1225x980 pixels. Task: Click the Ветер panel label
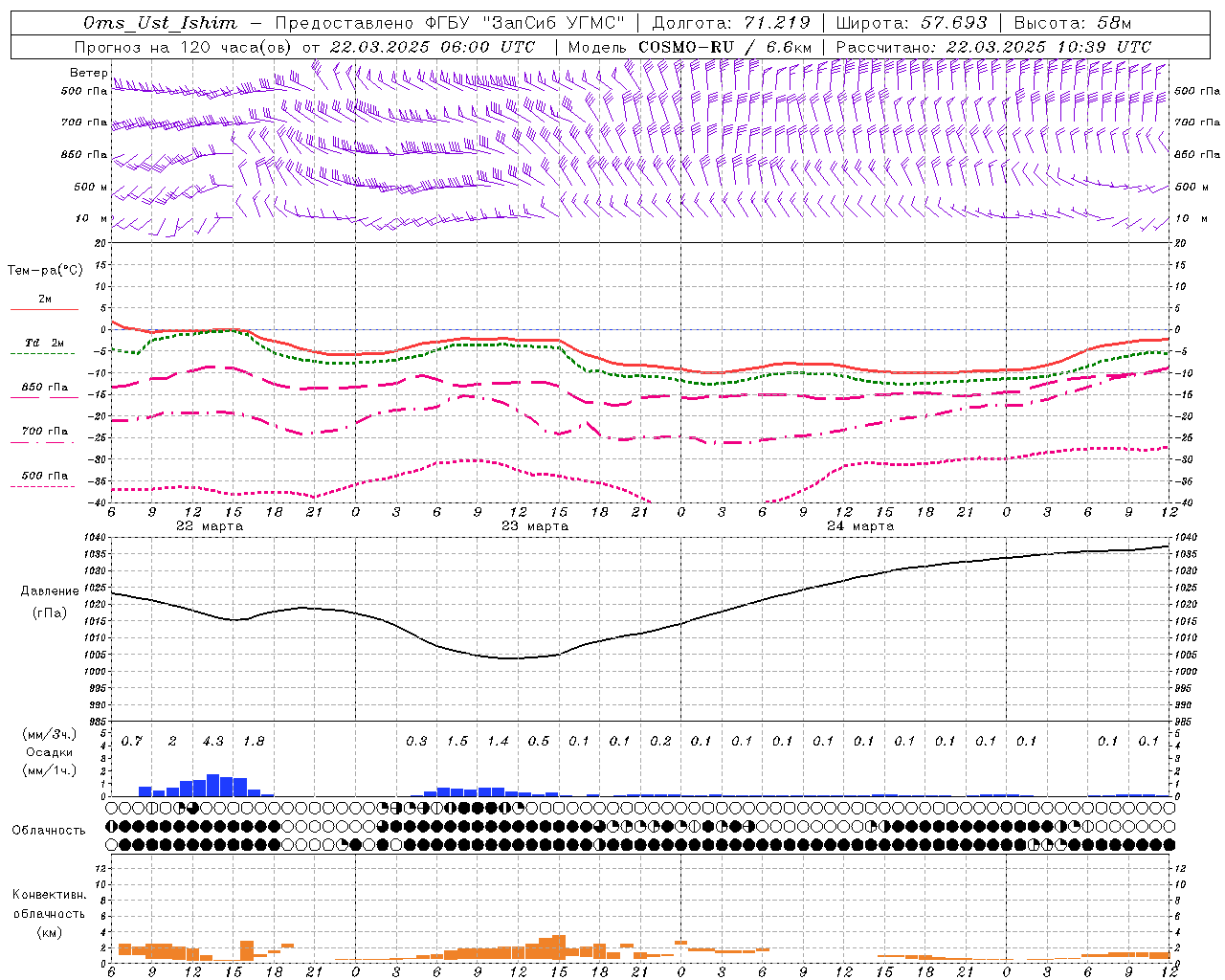tap(88, 73)
